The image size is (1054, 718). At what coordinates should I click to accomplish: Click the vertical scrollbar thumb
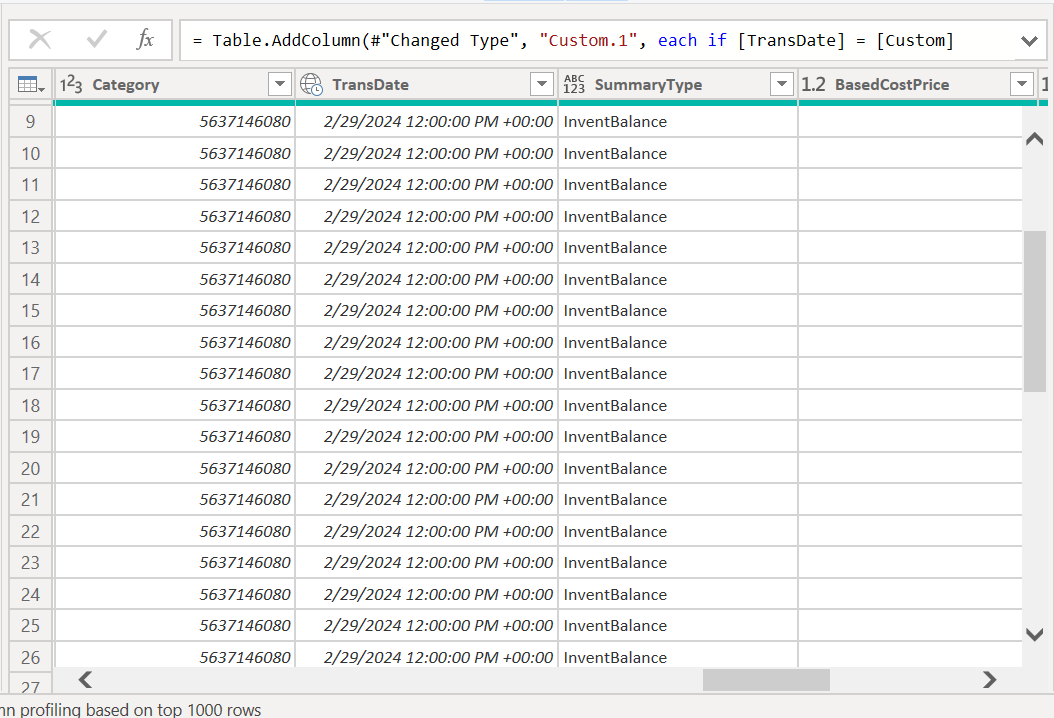[x=1035, y=311]
